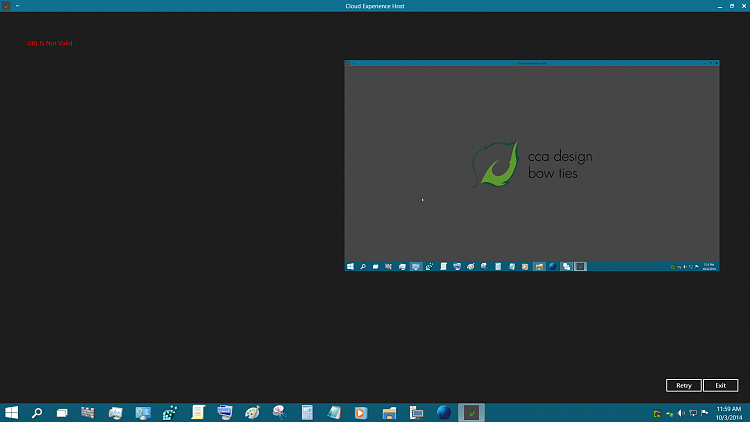Open Calculator from the taskbar
The height and width of the screenshot is (422, 750).
coord(307,412)
